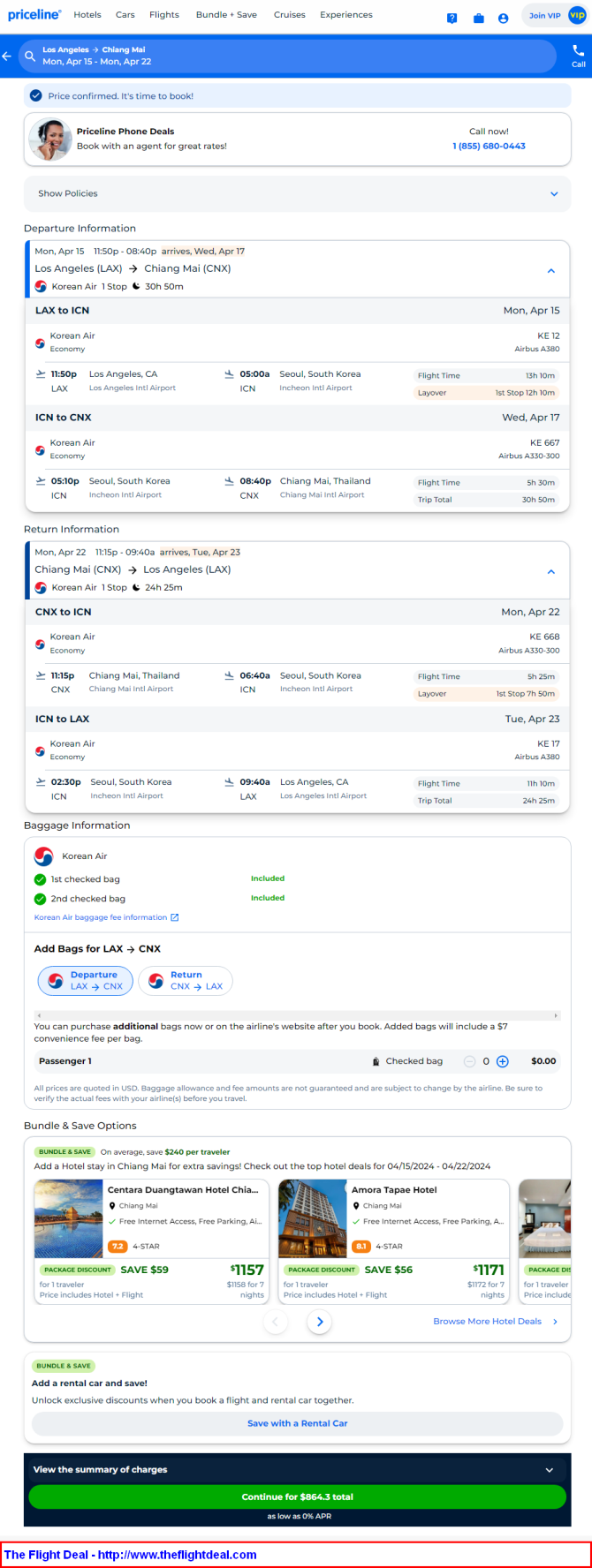The height and width of the screenshot is (1568, 592).
Task: Increase checked bag count with plus
Action: (x=502, y=1061)
